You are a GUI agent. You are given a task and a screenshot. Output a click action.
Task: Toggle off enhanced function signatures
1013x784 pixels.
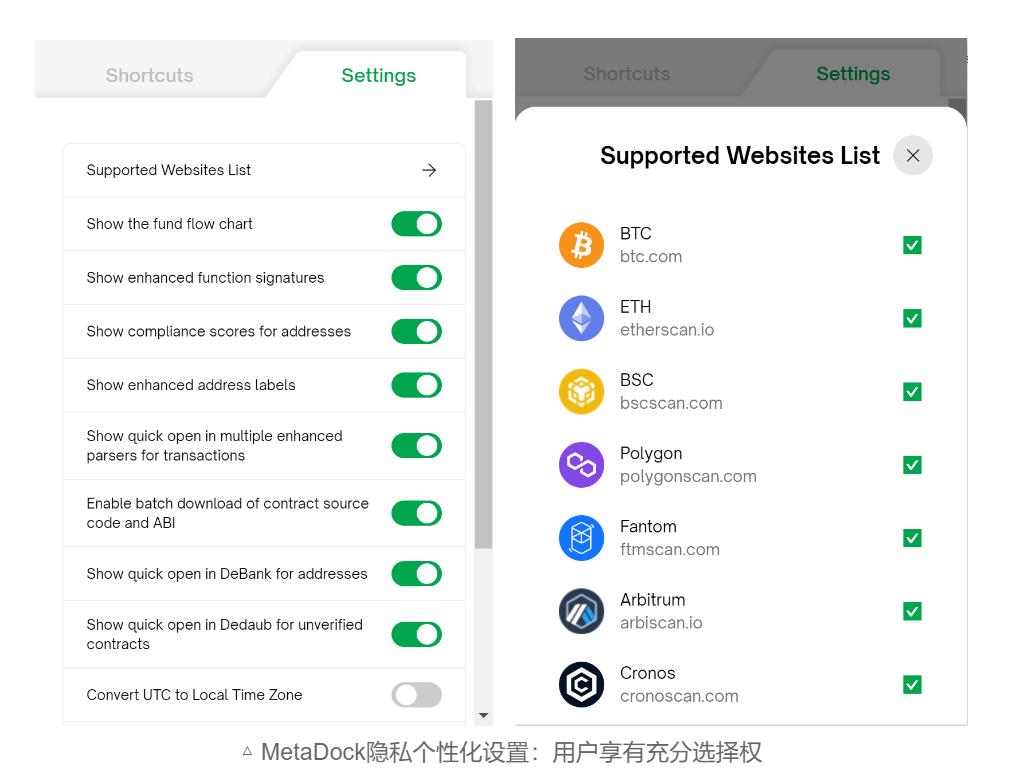click(416, 278)
